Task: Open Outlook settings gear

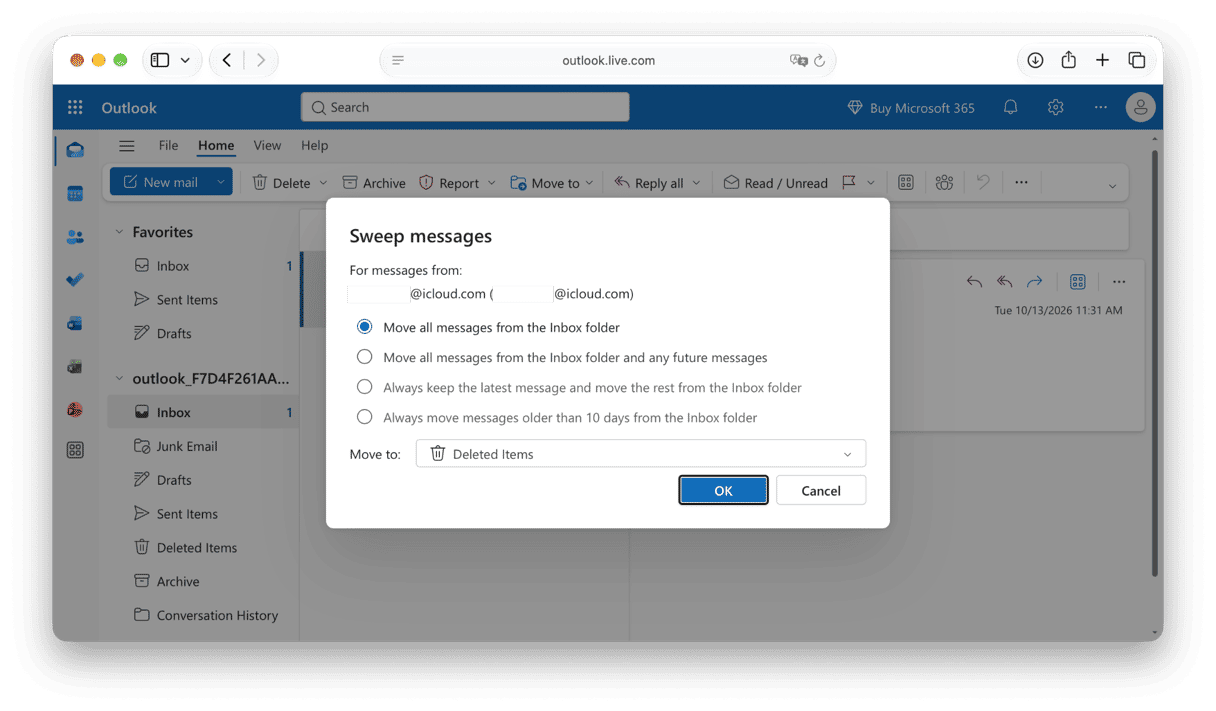Action: 1056,108
